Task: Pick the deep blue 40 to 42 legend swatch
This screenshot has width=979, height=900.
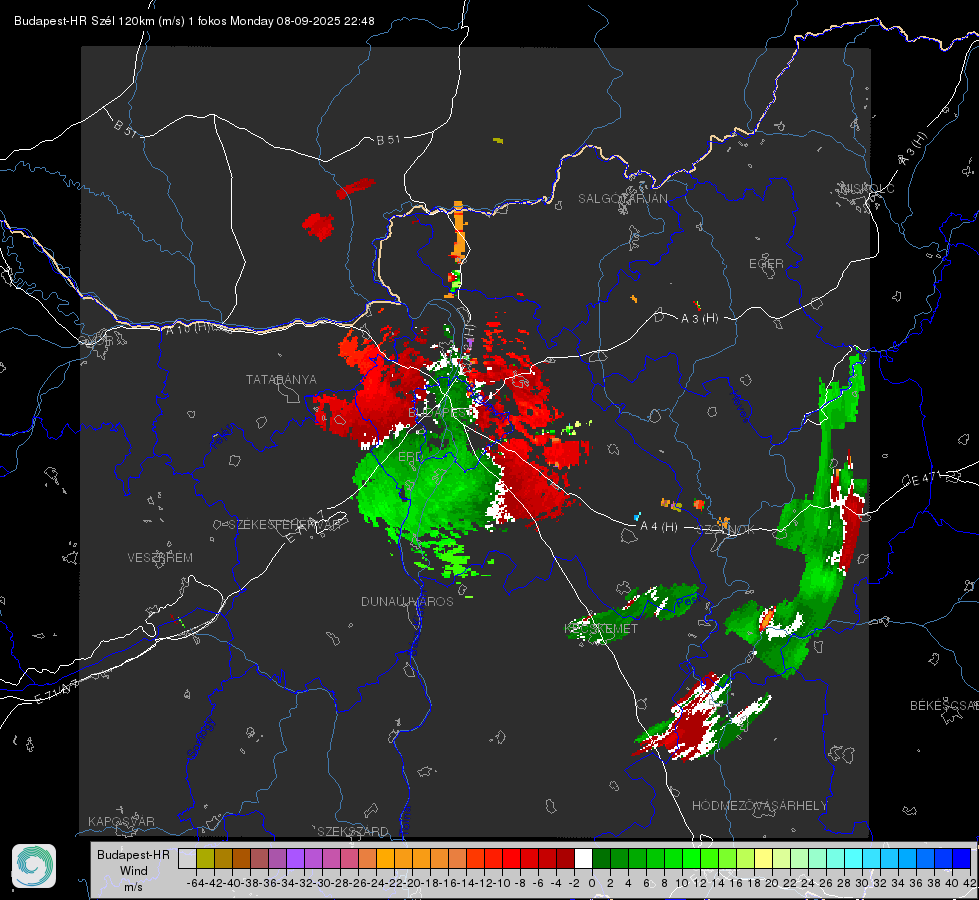Action: tap(962, 859)
